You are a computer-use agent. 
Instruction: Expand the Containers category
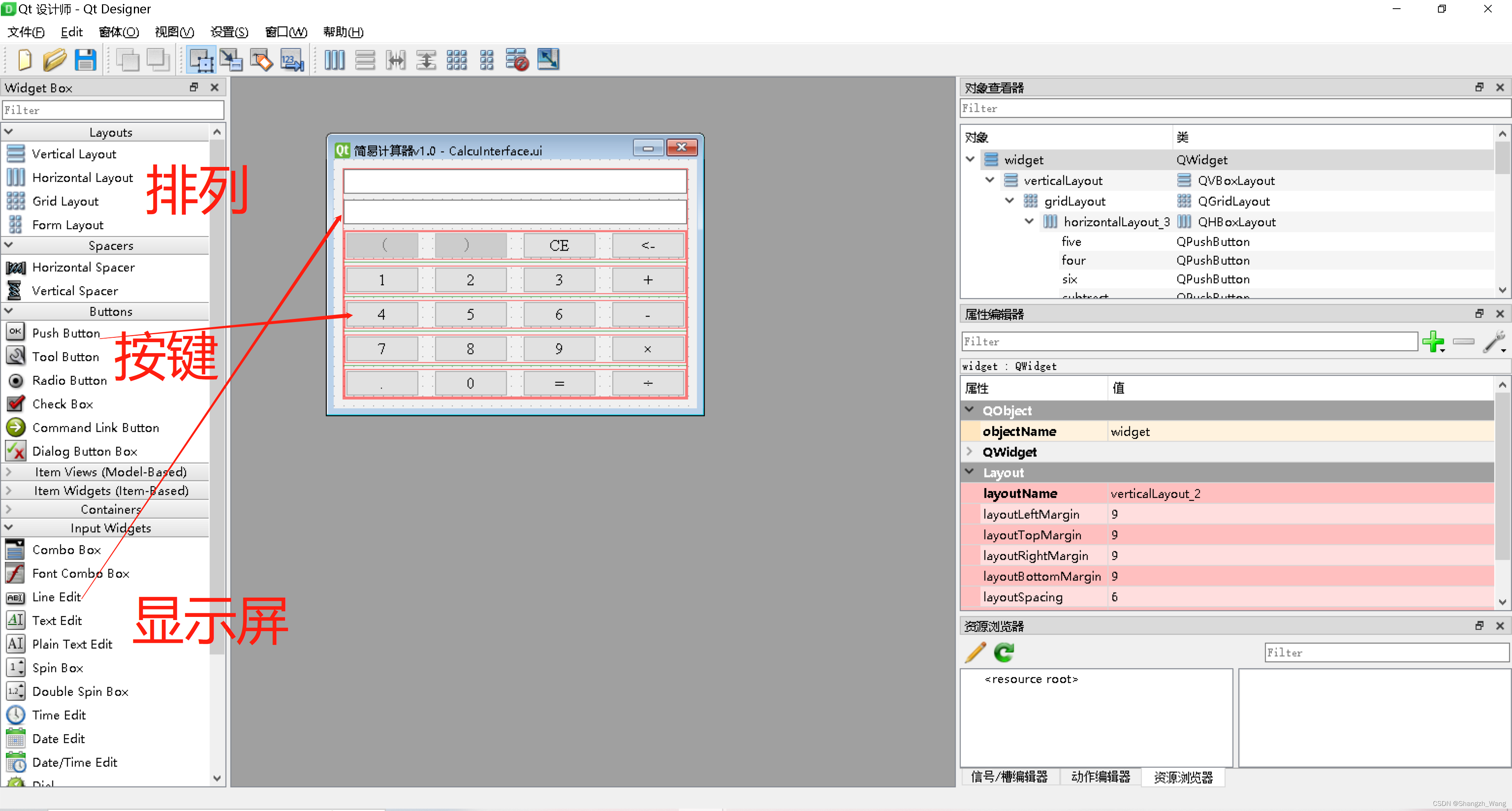pos(9,509)
